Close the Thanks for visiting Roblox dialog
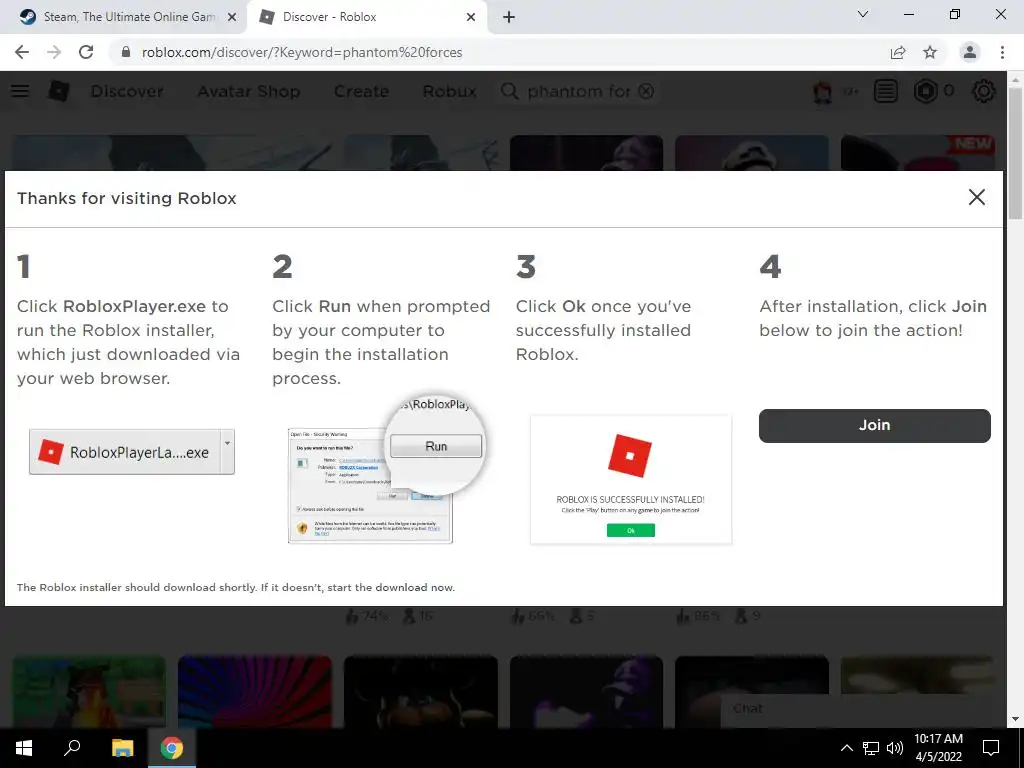 point(976,197)
